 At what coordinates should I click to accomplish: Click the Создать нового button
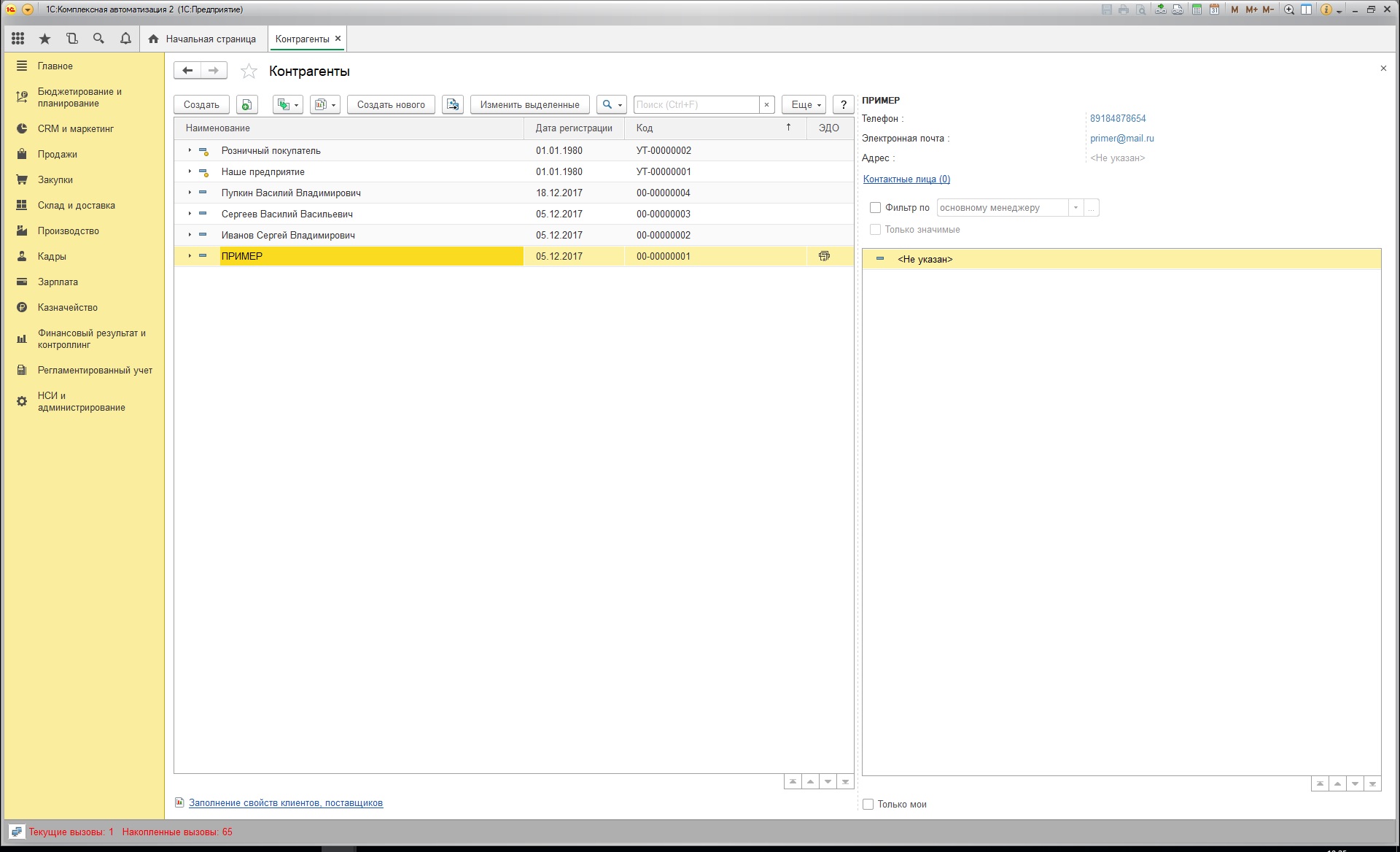(x=391, y=104)
